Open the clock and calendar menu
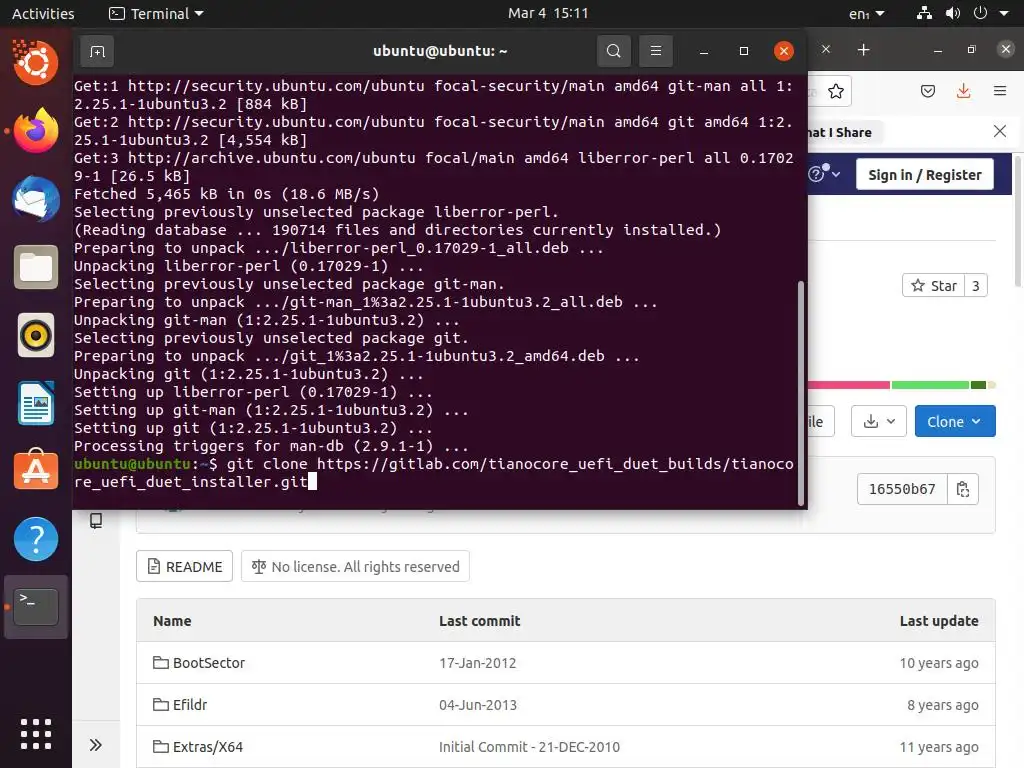 pyautogui.click(x=548, y=13)
